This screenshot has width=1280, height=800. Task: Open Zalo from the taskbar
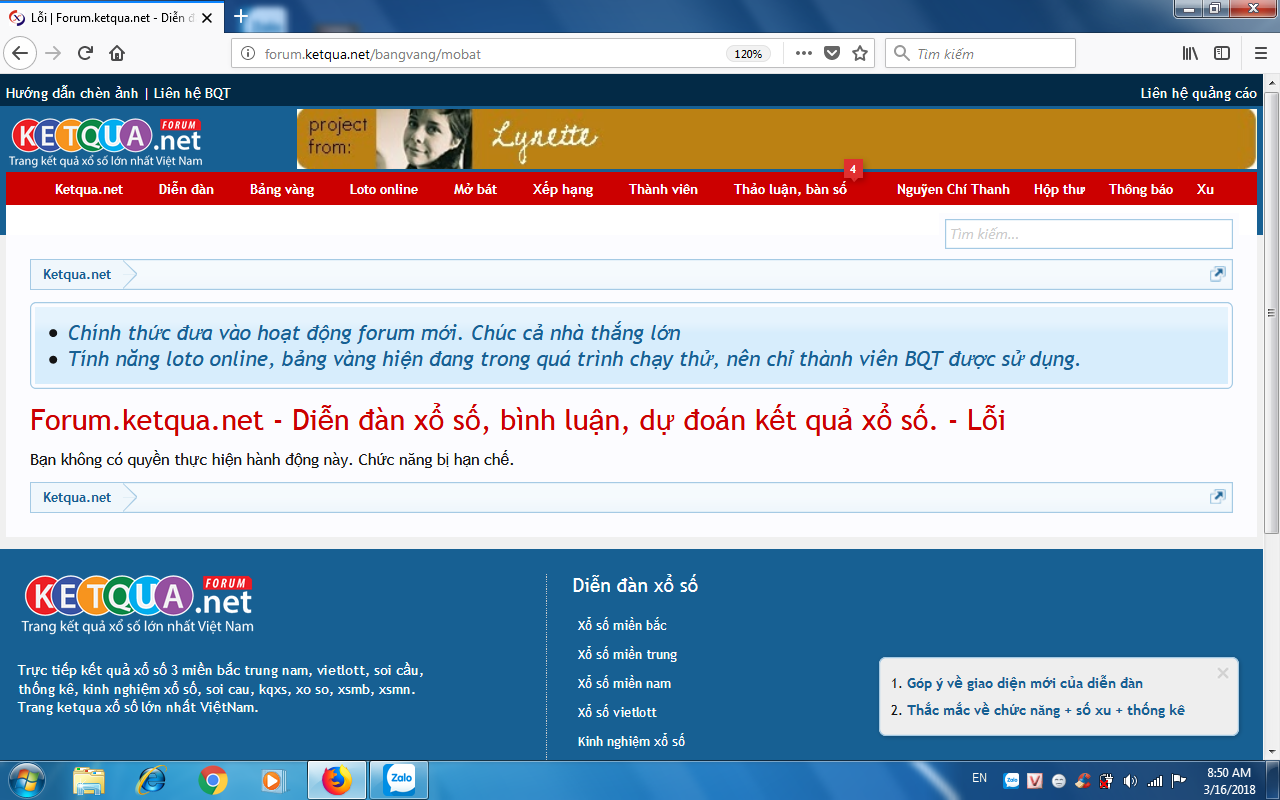(400, 780)
